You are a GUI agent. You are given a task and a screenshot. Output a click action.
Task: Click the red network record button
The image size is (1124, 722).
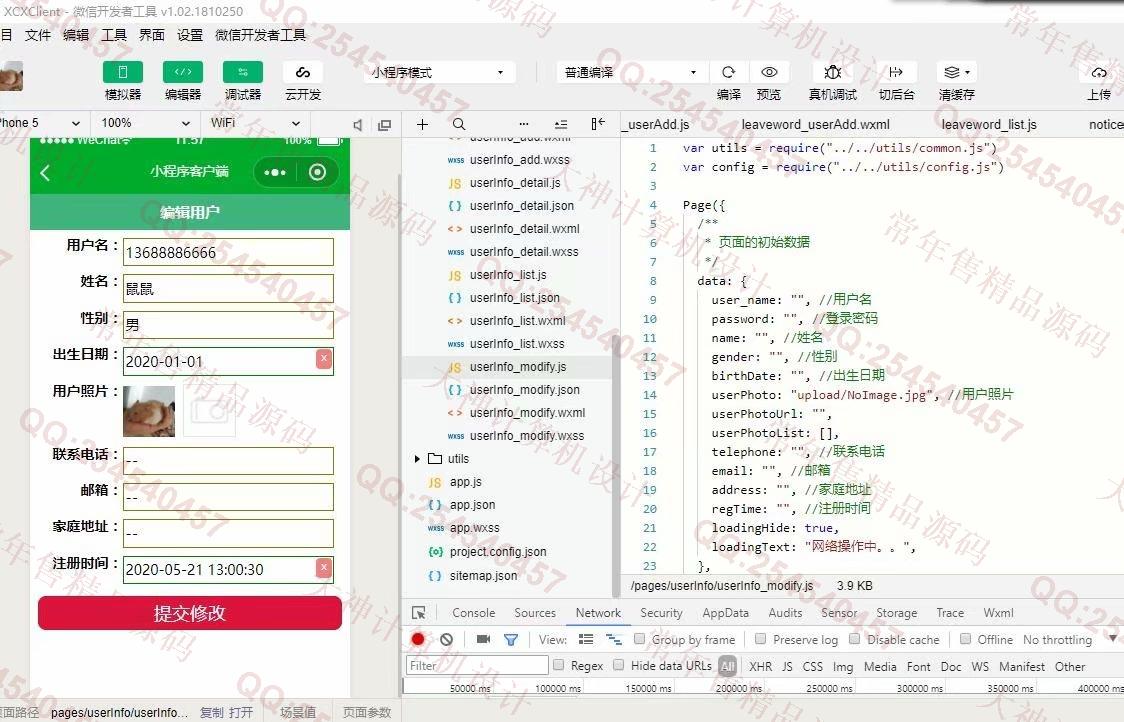pyautogui.click(x=418, y=638)
